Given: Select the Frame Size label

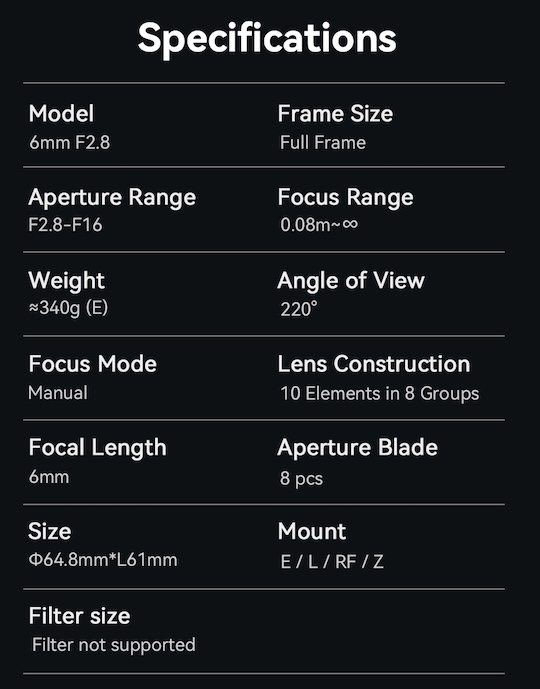Looking at the screenshot, I should click(x=335, y=113).
